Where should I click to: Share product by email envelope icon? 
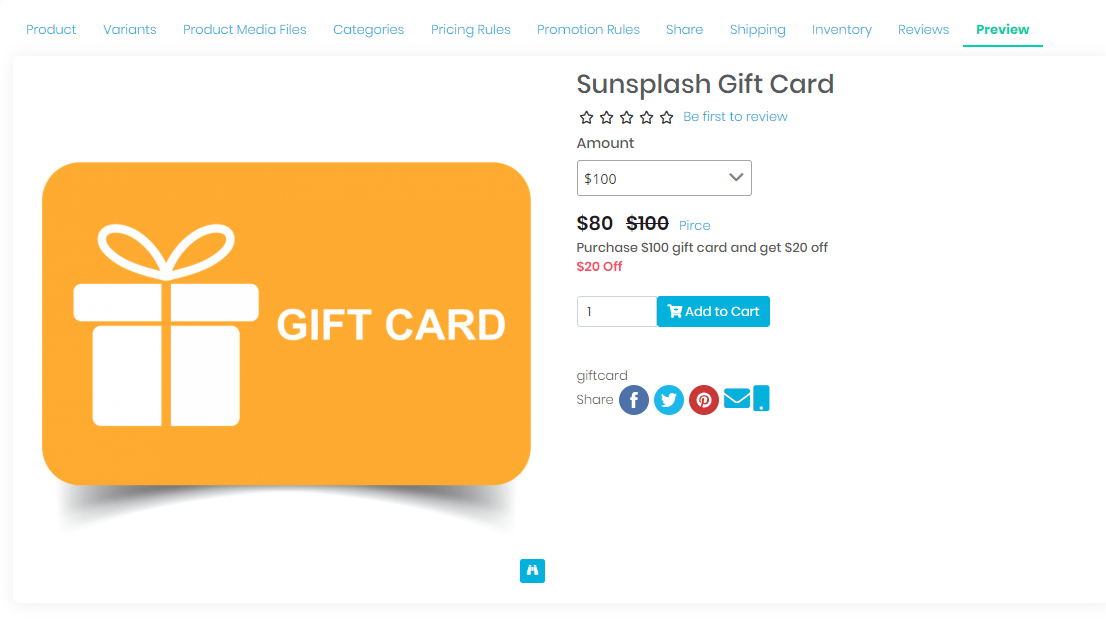click(x=737, y=398)
